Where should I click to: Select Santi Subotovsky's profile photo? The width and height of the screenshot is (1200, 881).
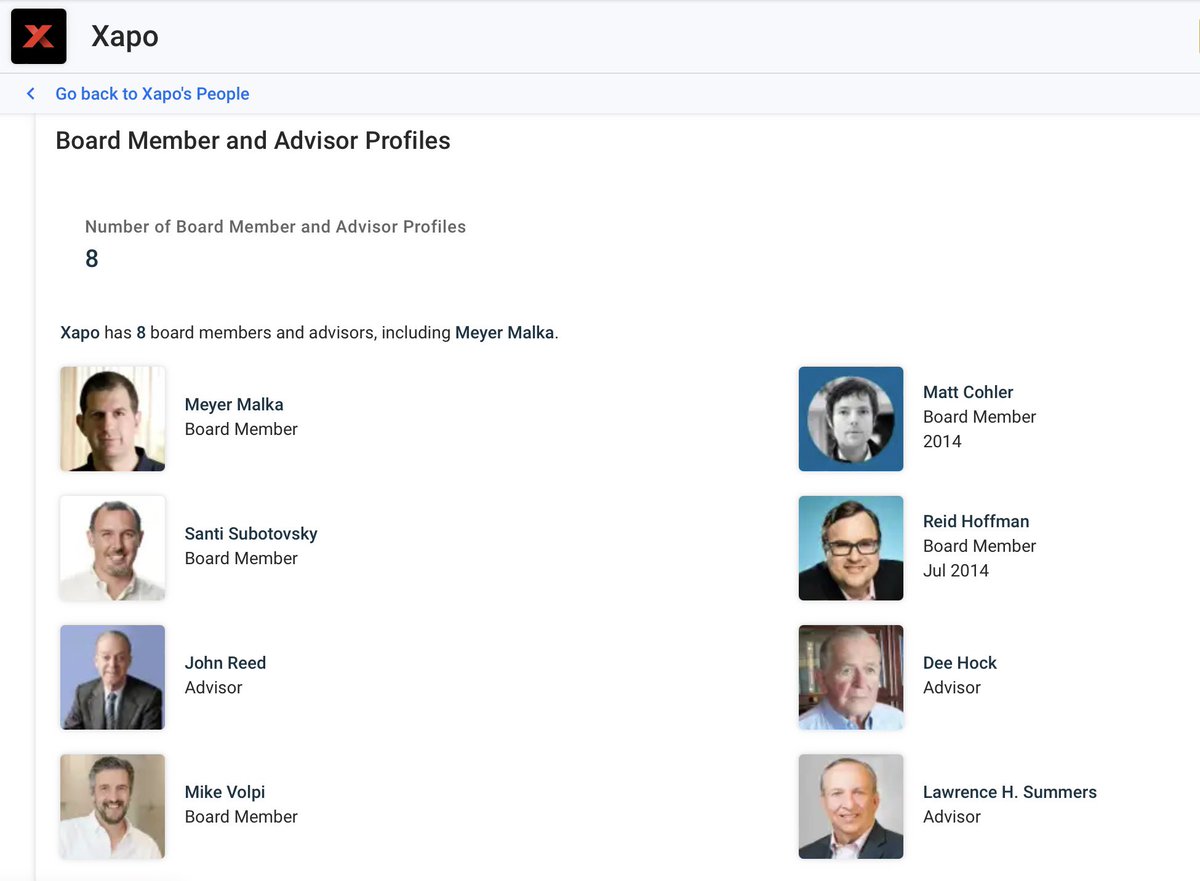(112, 547)
